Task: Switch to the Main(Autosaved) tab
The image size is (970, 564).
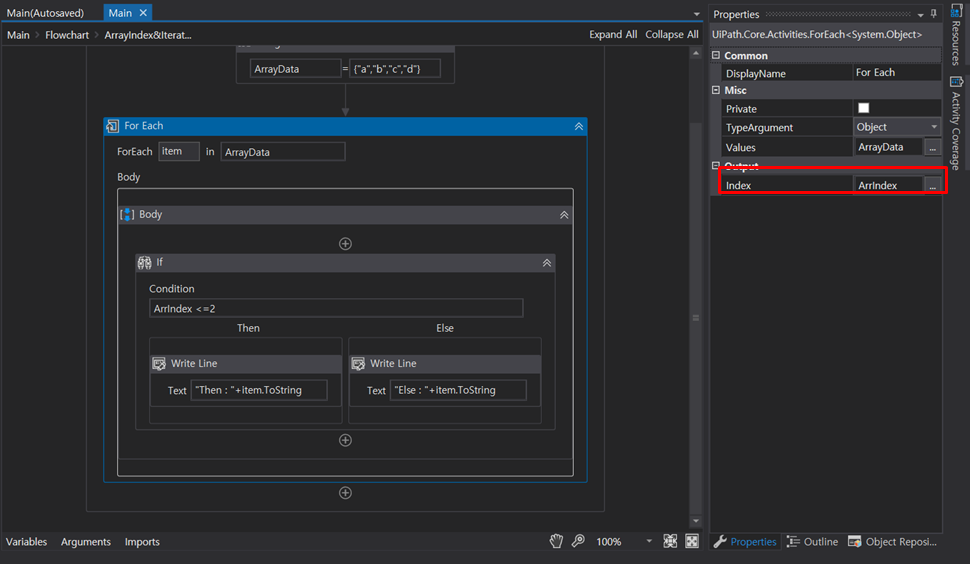Action: [x=45, y=12]
